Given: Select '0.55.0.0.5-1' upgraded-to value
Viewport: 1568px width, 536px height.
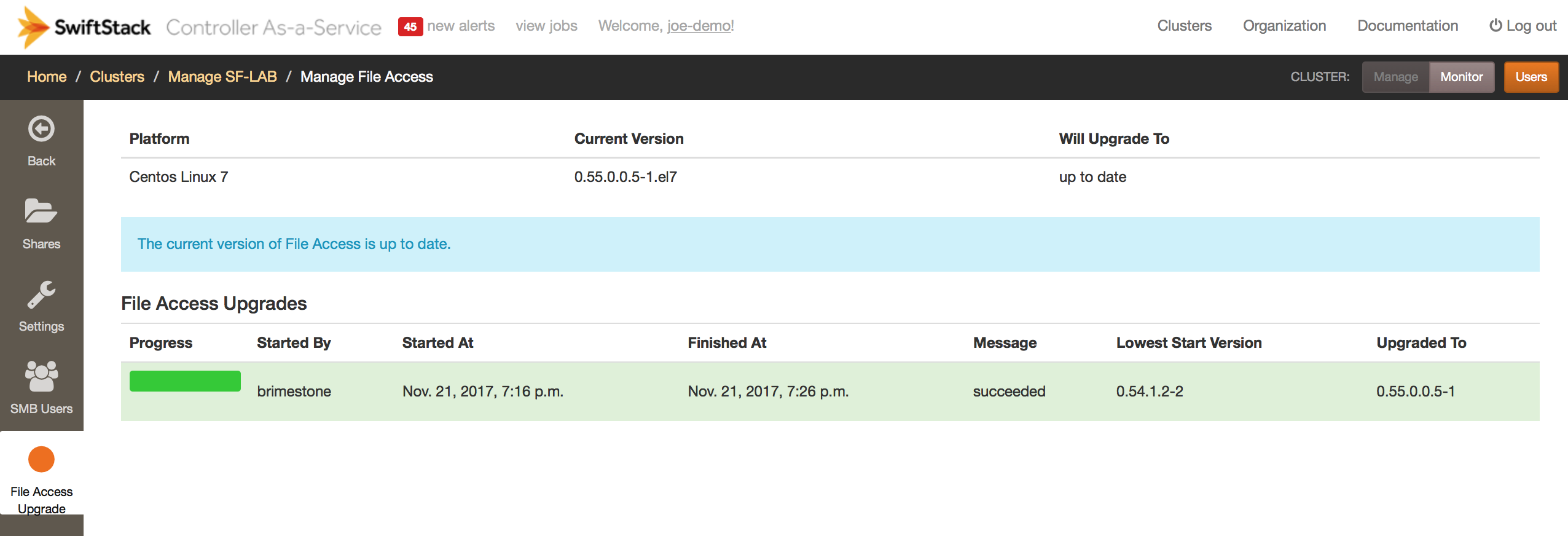Looking at the screenshot, I should [1416, 392].
